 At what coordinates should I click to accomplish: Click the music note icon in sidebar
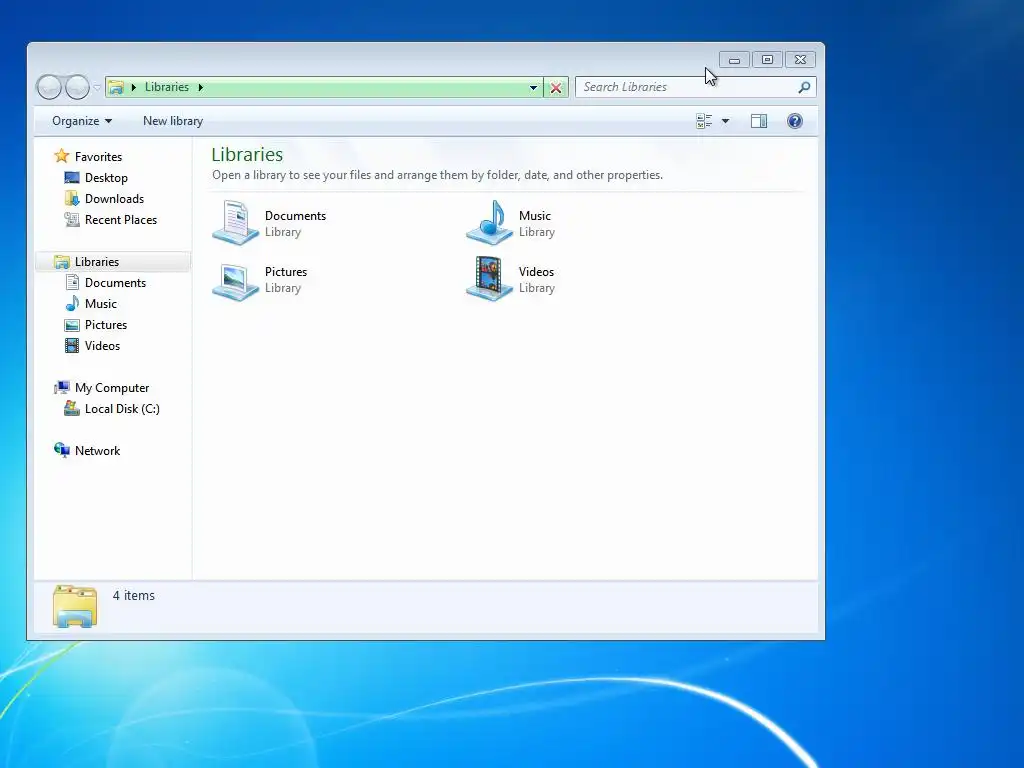[x=72, y=304]
